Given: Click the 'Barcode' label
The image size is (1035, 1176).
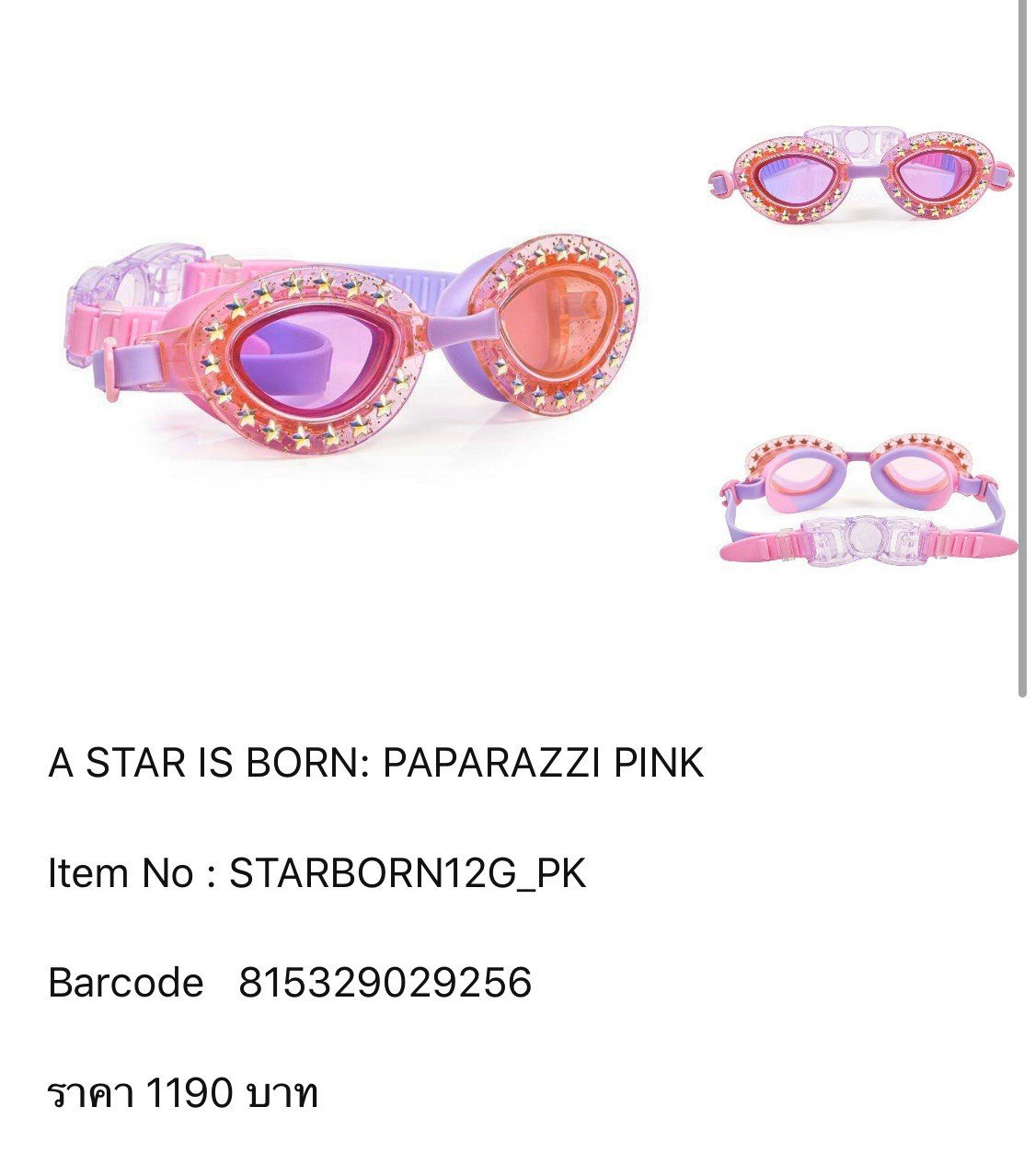Looking at the screenshot, I should click(125, 983).
